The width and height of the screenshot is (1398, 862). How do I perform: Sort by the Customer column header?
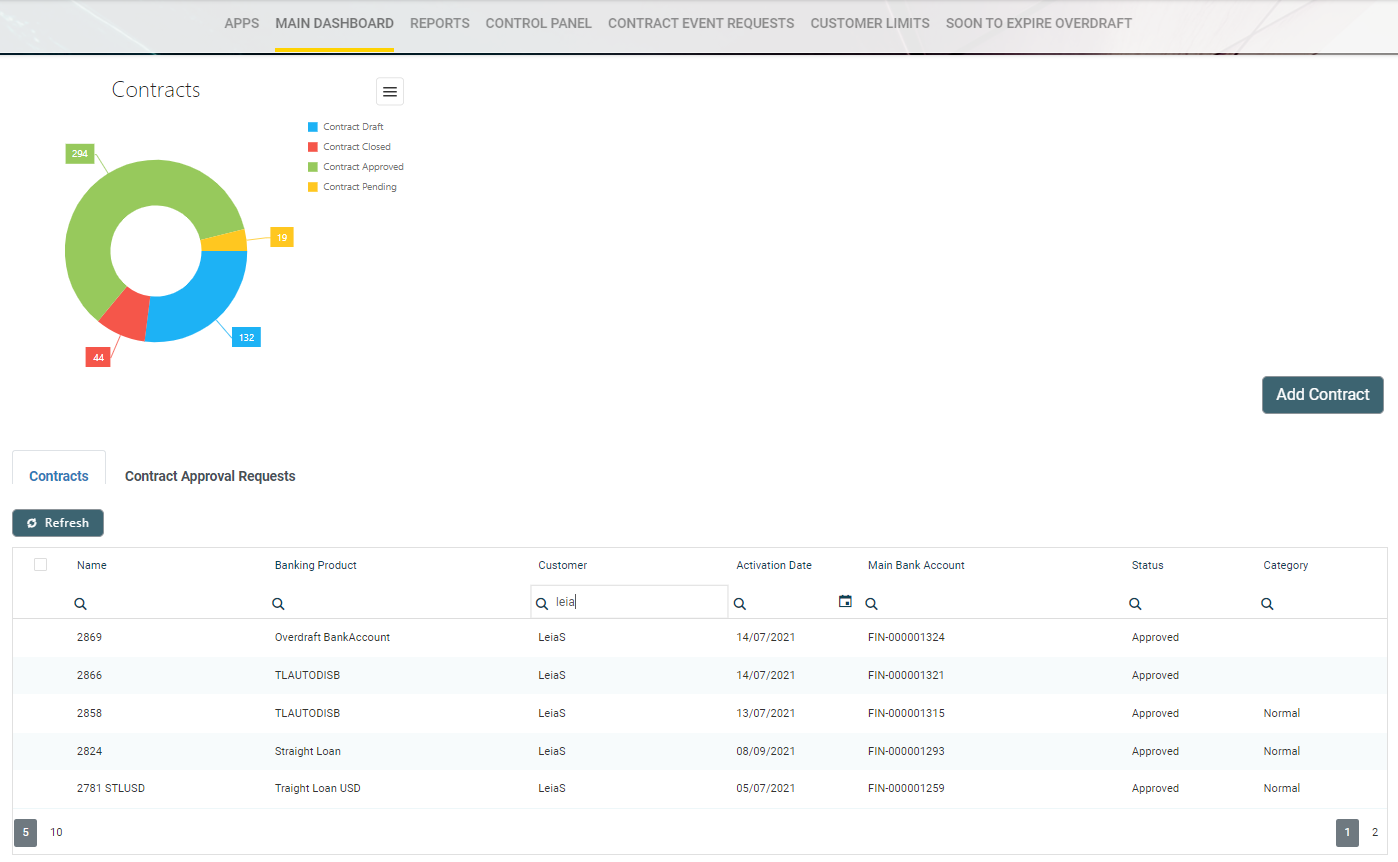(563, 565)
